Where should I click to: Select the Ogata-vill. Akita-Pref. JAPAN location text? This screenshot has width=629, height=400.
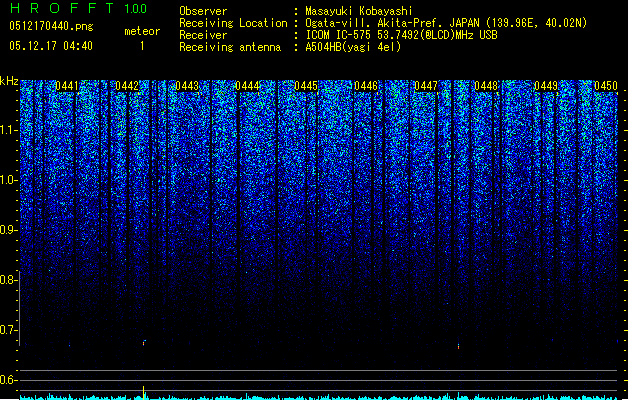coord(446,23)
